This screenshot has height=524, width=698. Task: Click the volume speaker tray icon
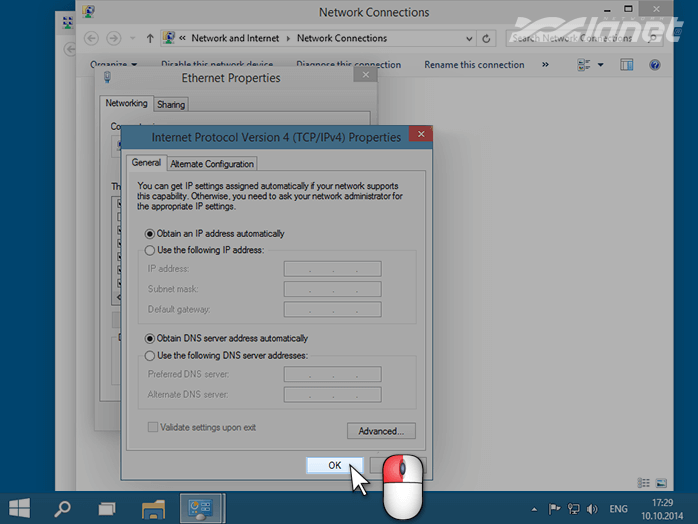(x=591, y=508)
